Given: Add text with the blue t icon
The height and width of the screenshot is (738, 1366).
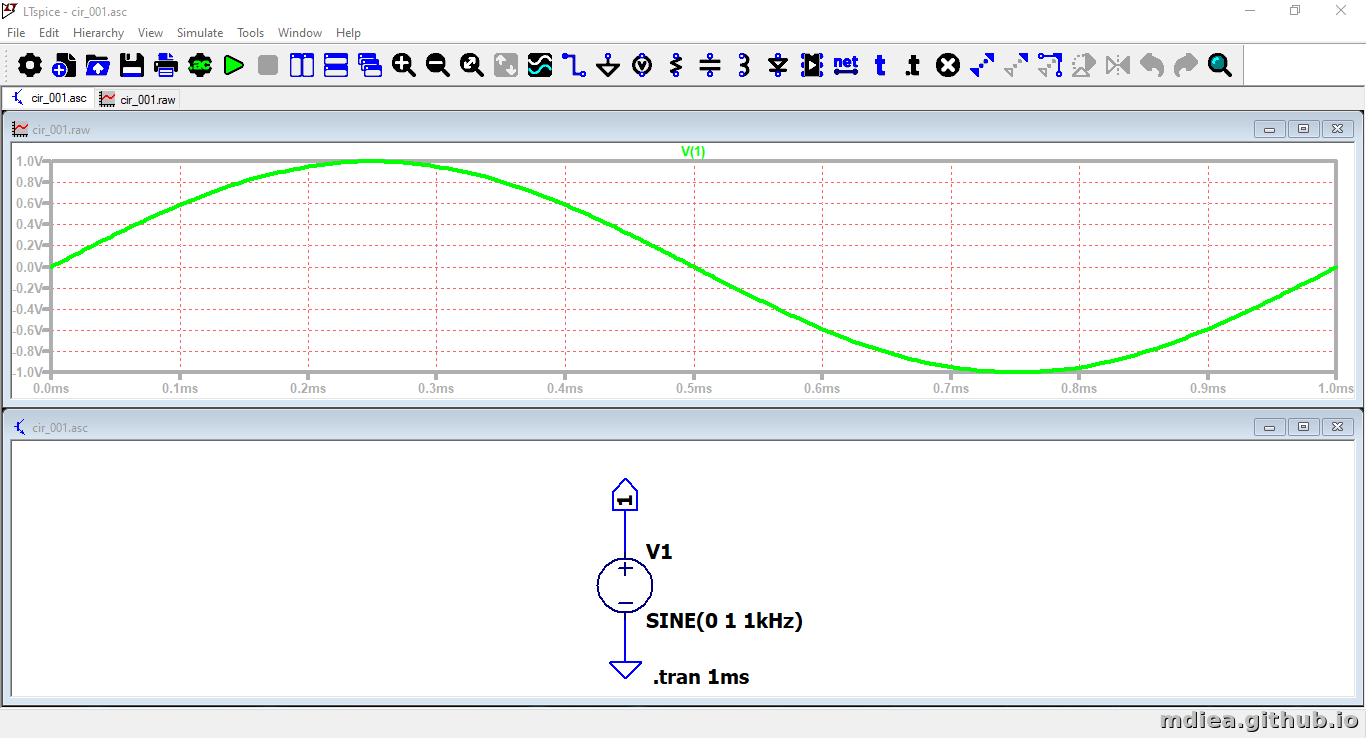Looking at the screenshot, I should [880, 66].
